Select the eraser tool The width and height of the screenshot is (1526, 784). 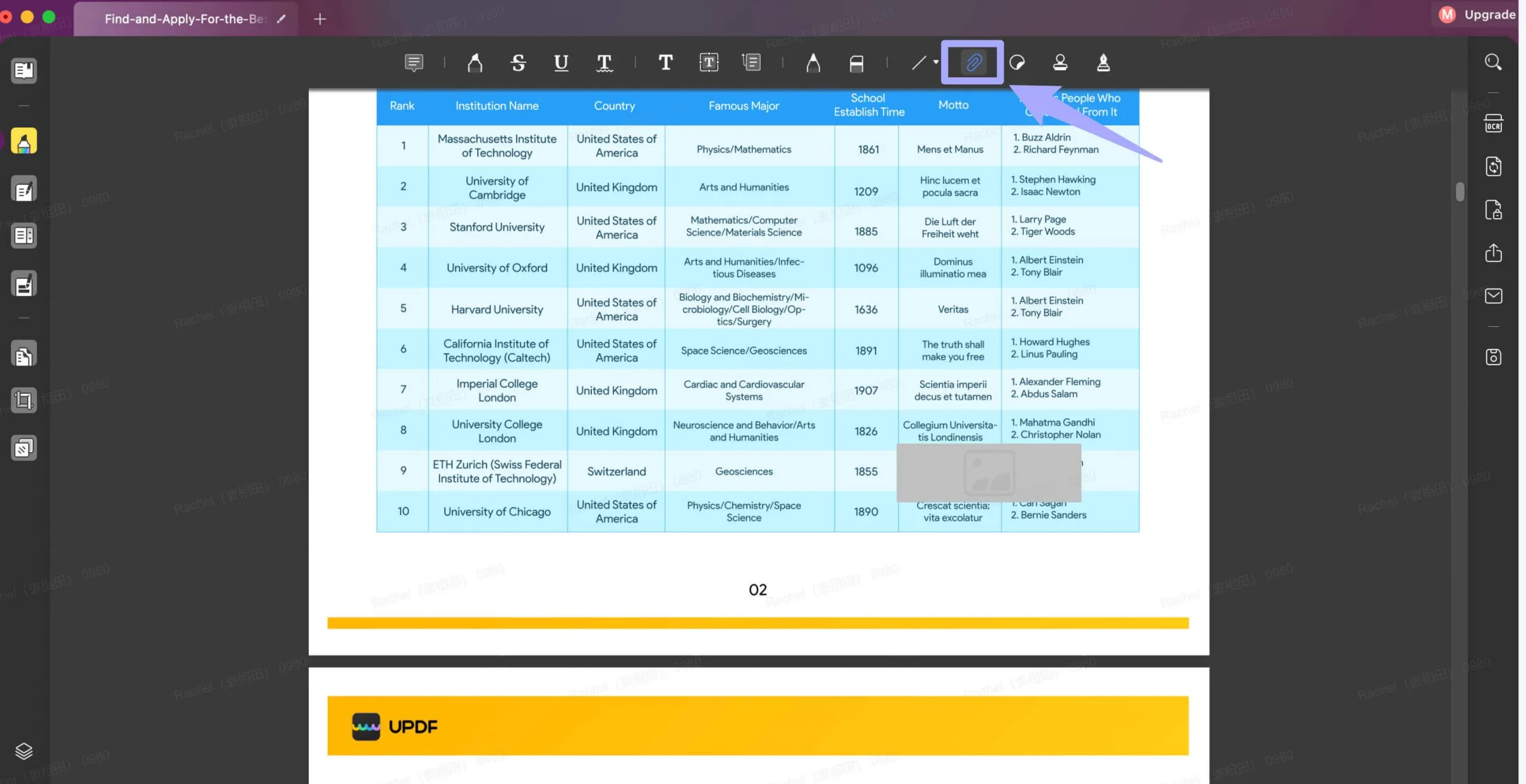click(856, 63)
